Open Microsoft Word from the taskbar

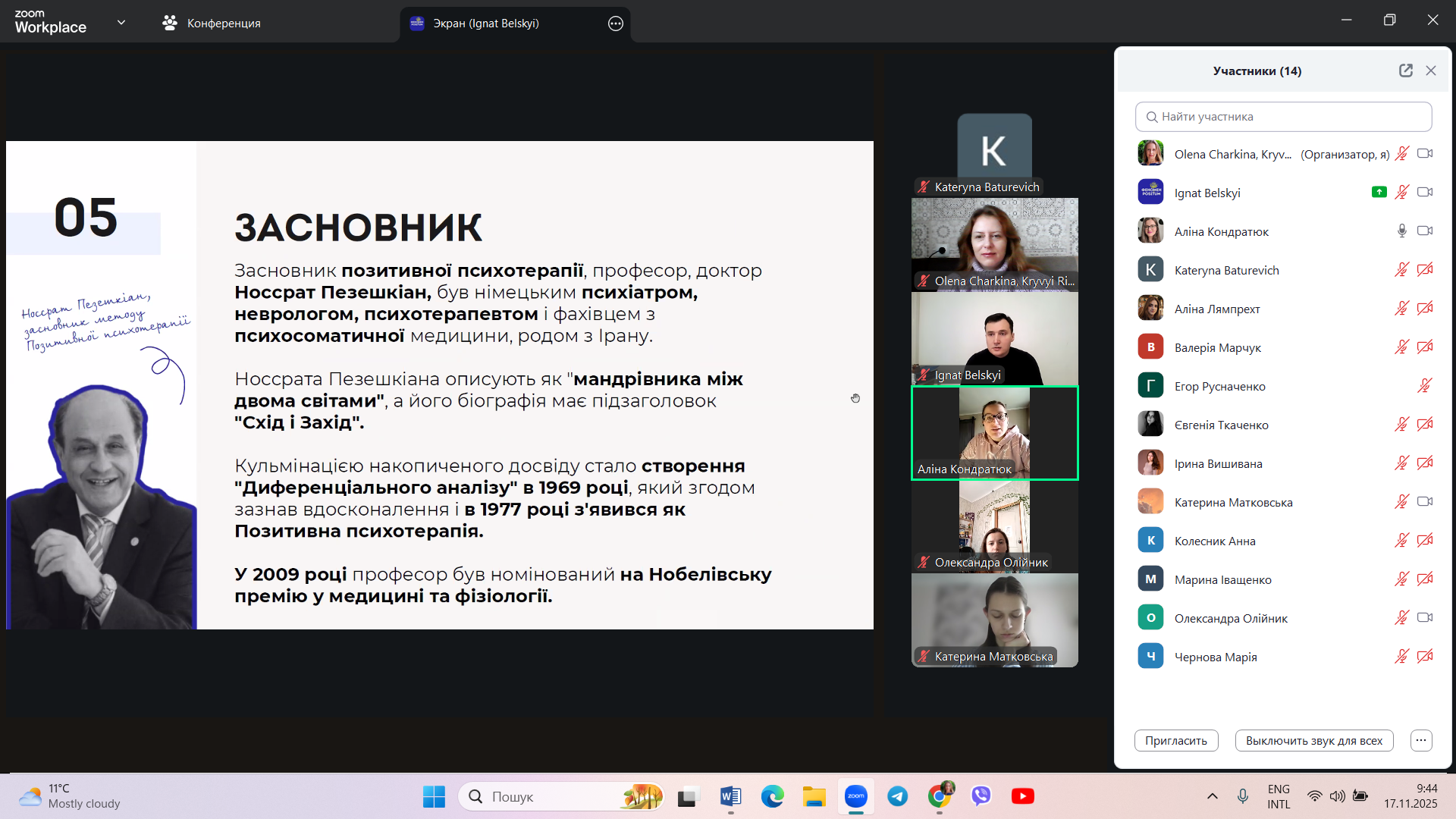(730, 796)
